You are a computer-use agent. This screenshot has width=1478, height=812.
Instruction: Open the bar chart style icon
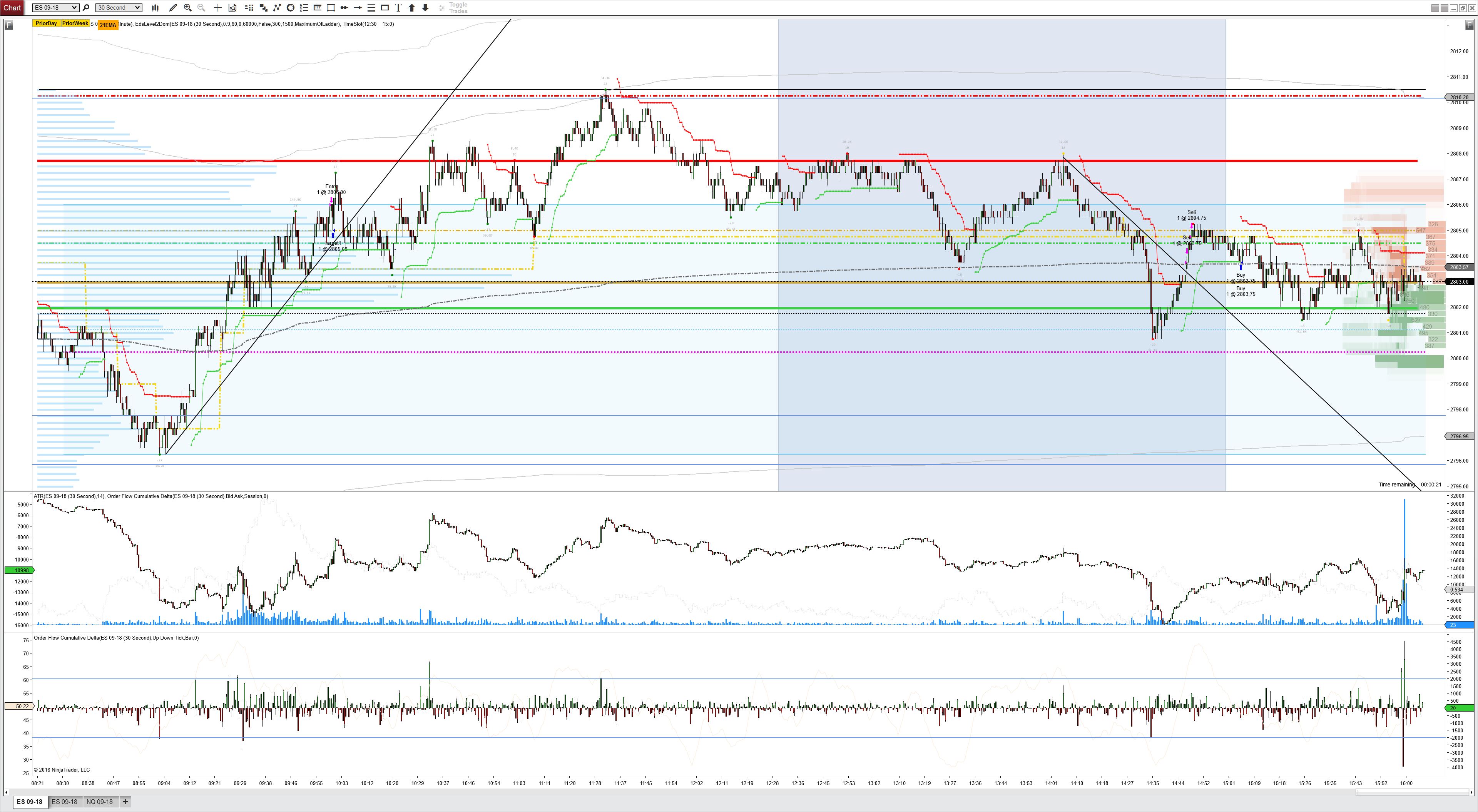(155, 7)
